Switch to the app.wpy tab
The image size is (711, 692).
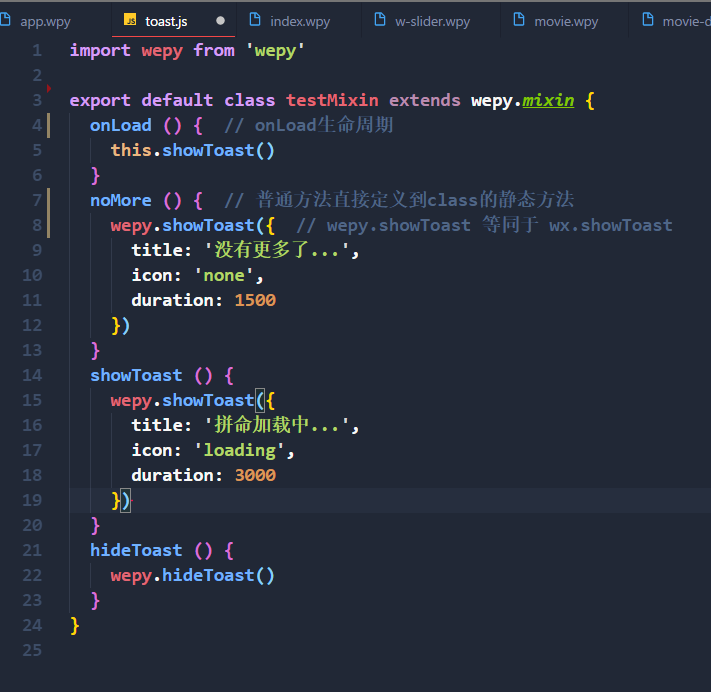[x=45, y=21]
